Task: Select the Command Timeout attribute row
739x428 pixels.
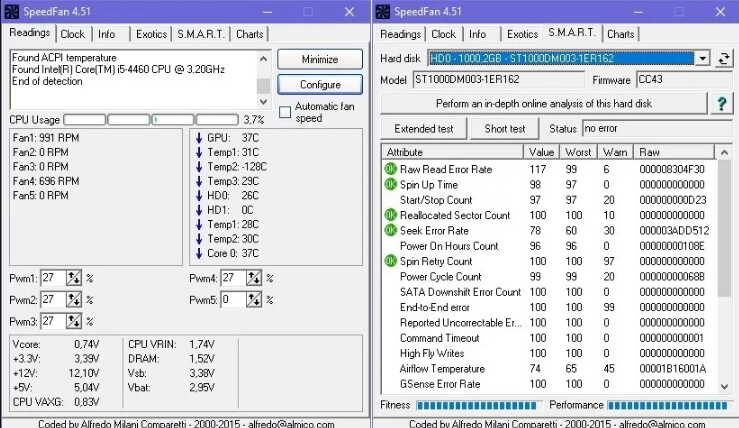Action: pos(549,338)
